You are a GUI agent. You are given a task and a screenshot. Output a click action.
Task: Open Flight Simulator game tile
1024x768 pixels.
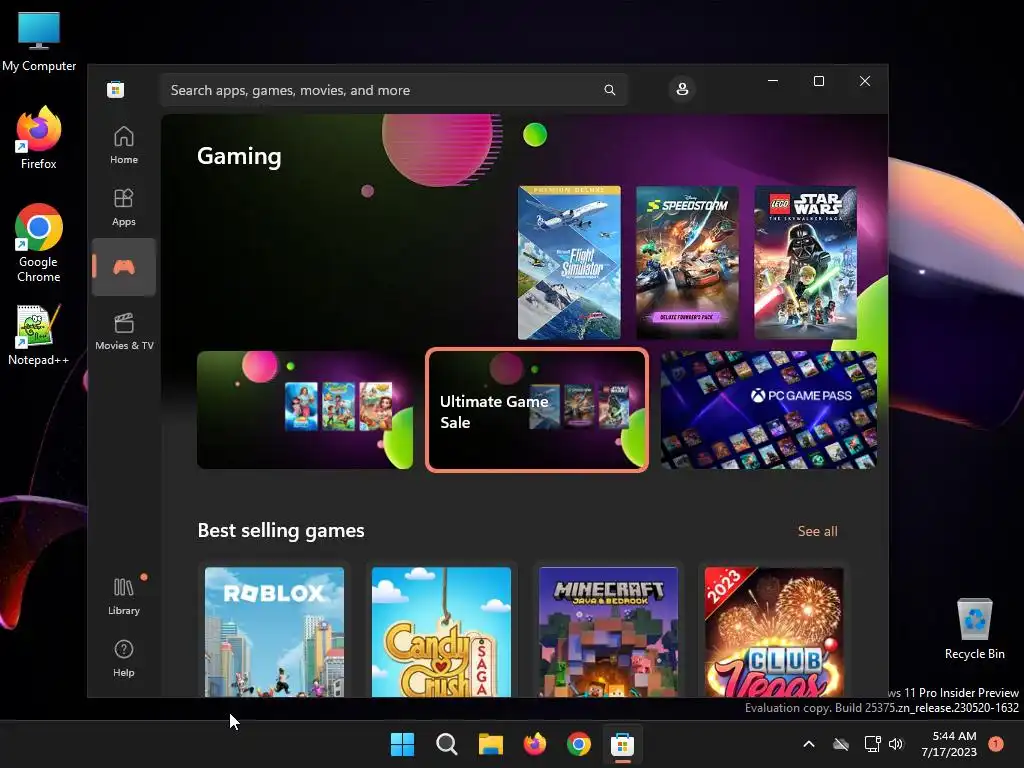(569, 263)
